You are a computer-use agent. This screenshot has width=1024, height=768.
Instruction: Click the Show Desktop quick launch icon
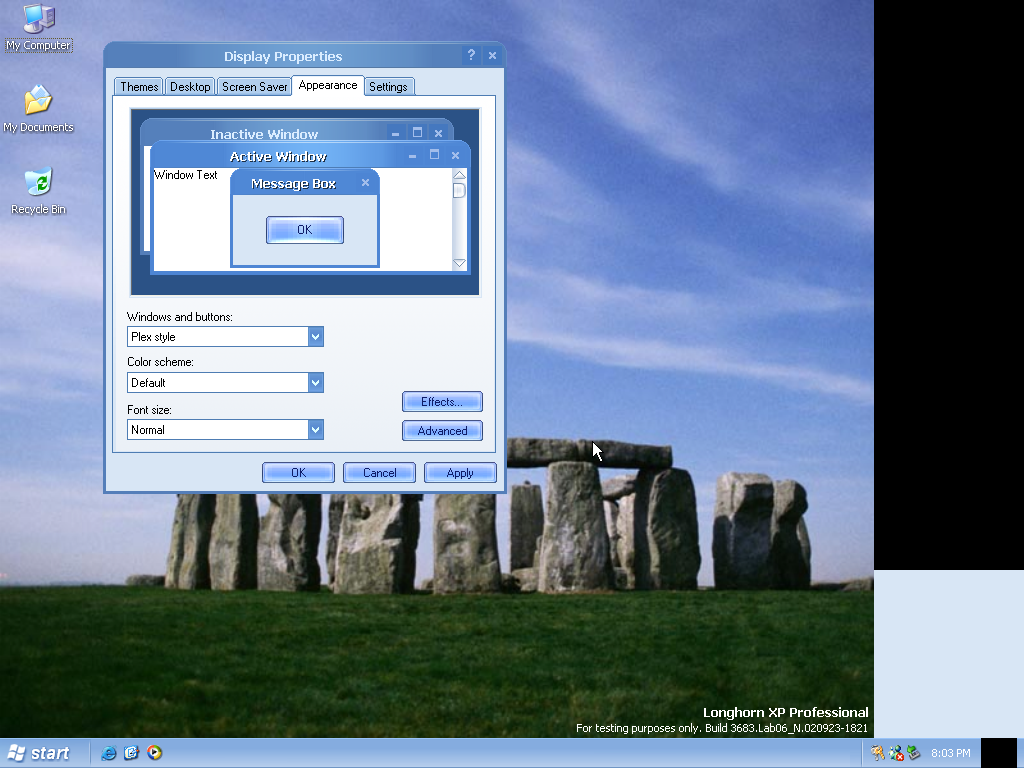coord(131,753)
